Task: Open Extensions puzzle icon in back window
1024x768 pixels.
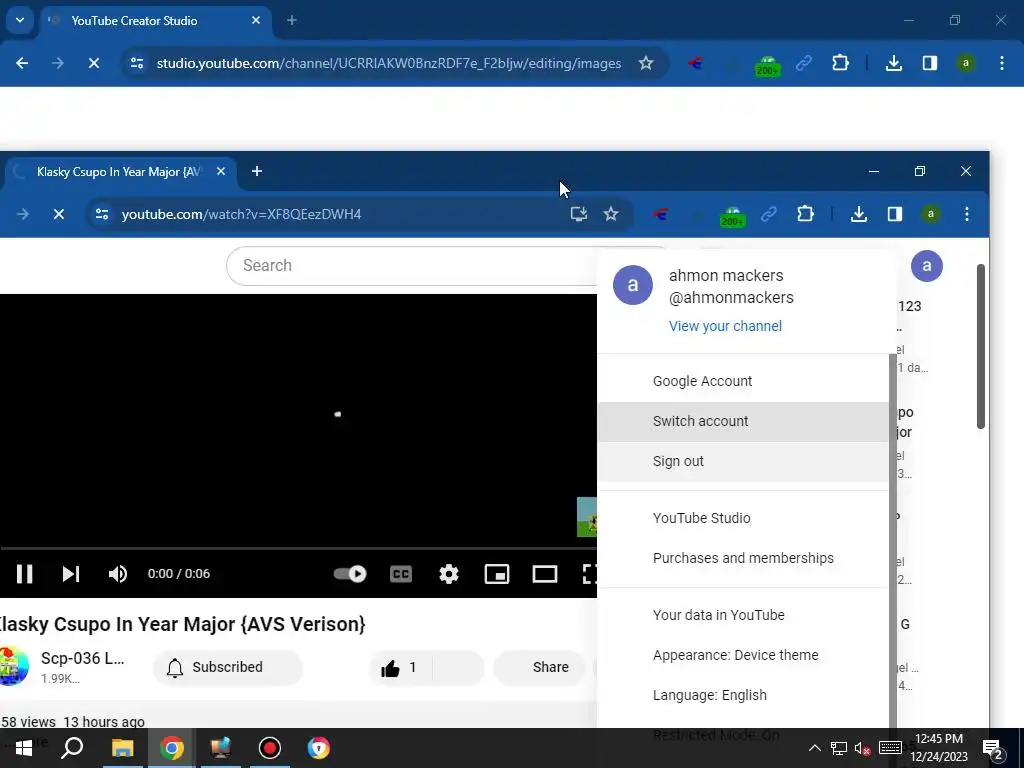Action: click(x=840, y=63)
